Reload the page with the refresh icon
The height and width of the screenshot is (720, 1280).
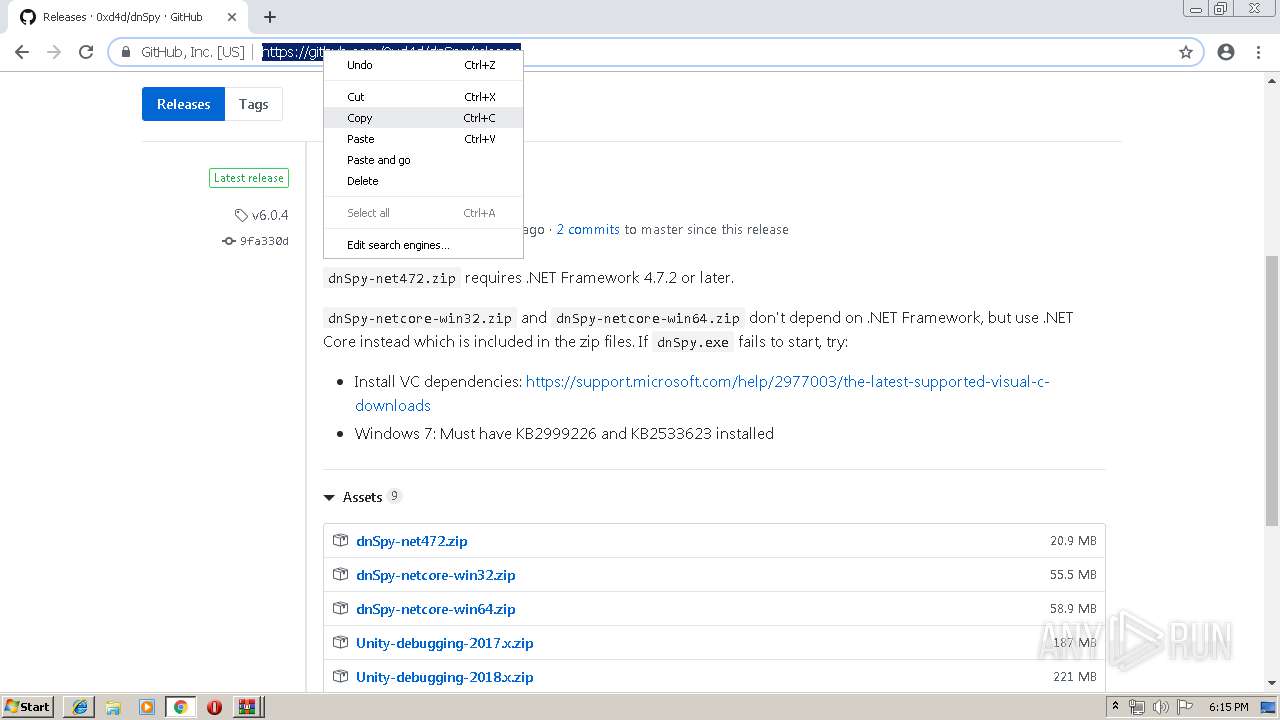[x=86, y=52]
